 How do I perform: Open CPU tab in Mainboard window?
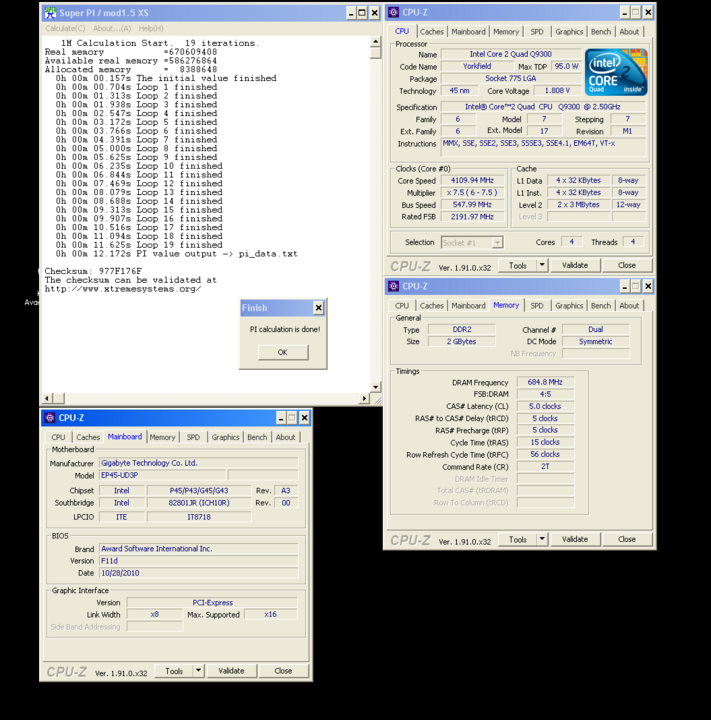[x=58, y=437]
